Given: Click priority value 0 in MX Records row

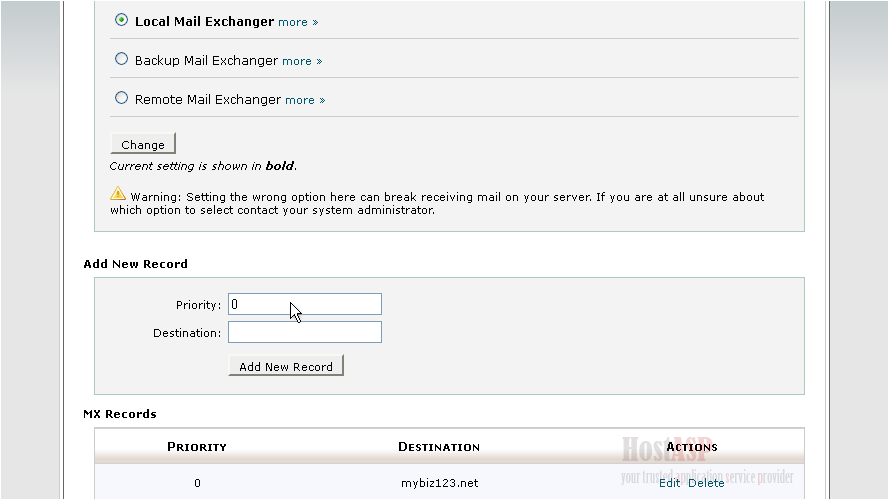Looking at the screenshot, I should point(197,483).
